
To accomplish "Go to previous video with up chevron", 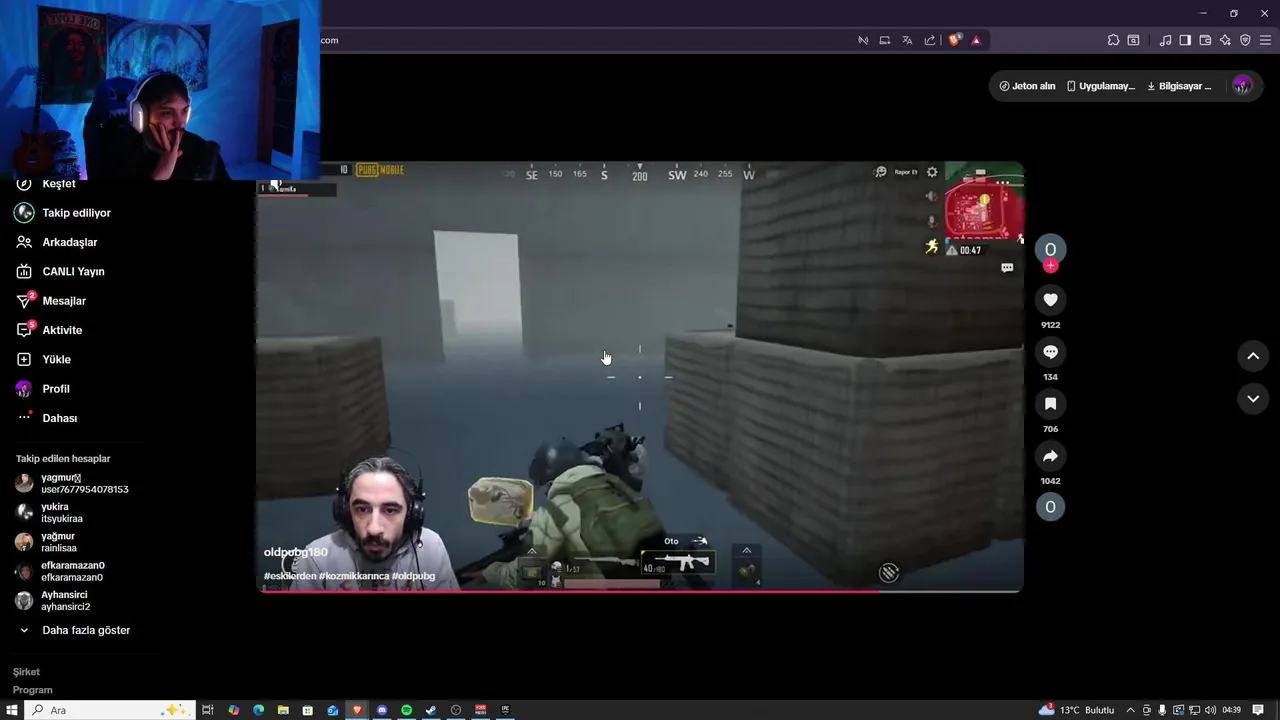I will point(1253,356).
